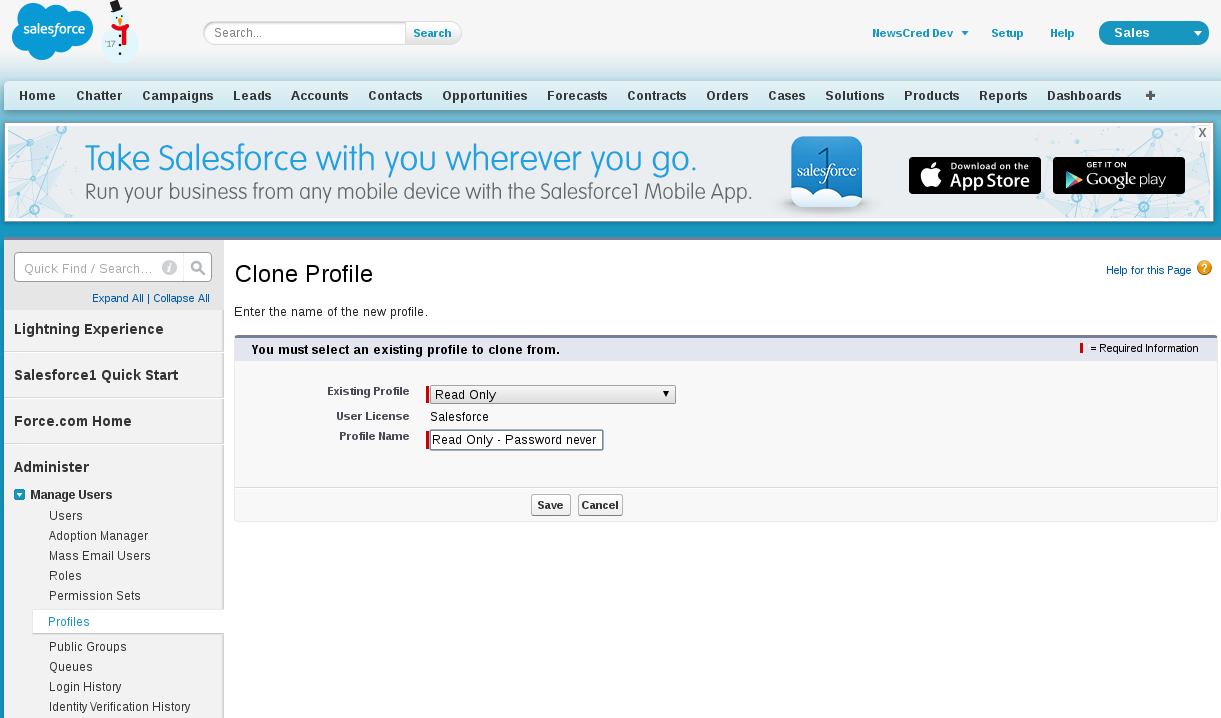
Task: Open Login History in sidebar
Action: click(85, 687)
